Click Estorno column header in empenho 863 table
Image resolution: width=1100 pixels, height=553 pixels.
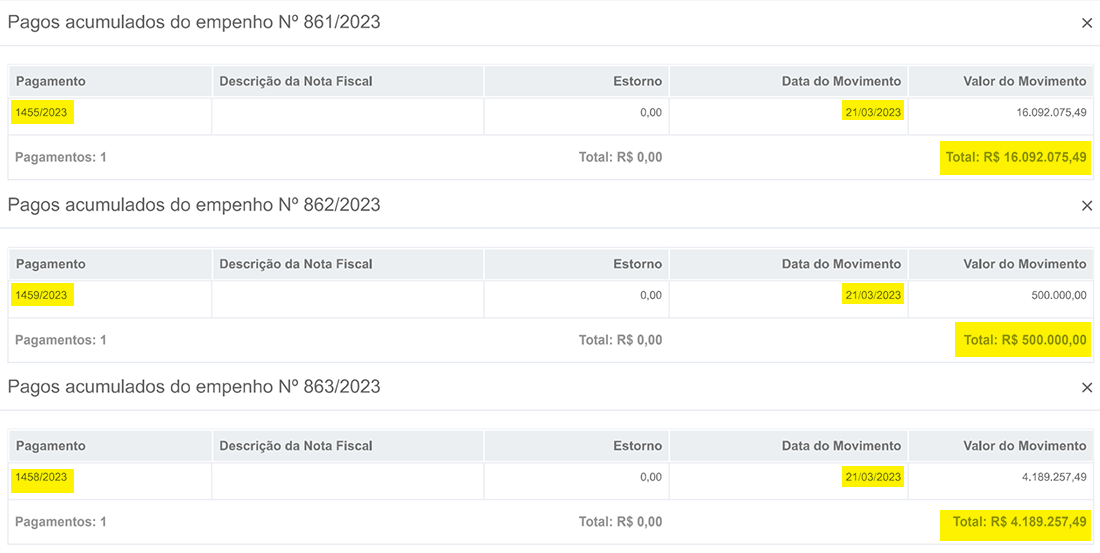tap(637, 446)
